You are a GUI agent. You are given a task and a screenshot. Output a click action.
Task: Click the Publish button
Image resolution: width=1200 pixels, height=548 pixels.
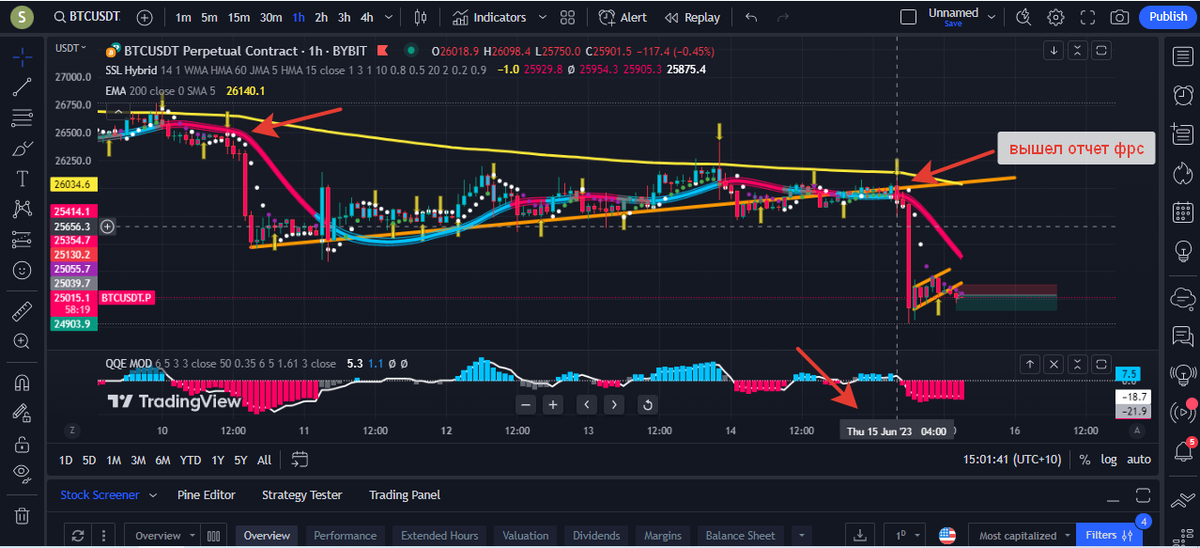(1168, 17)
